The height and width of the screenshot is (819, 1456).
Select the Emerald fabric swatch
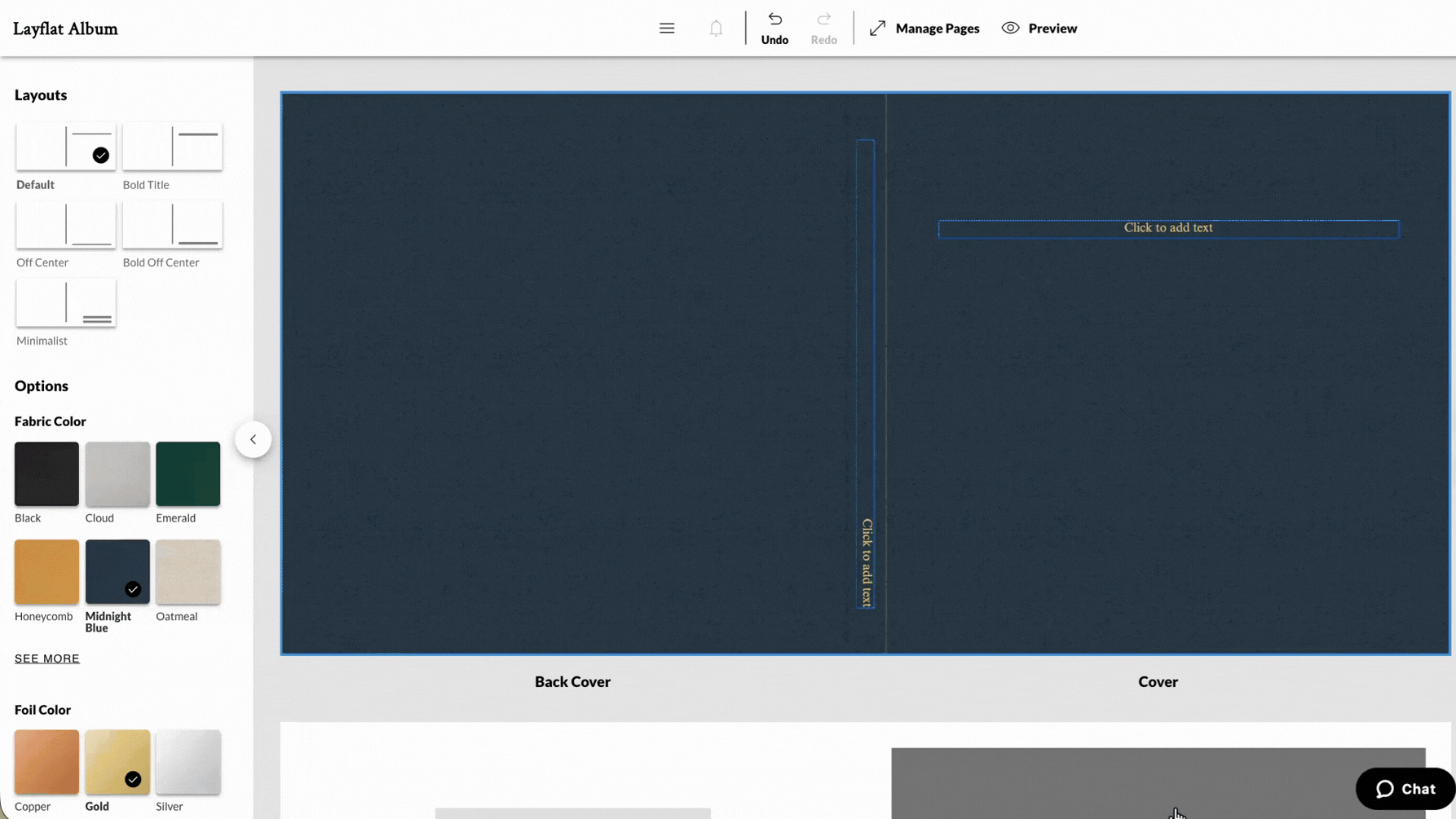(x=188, y=473)
